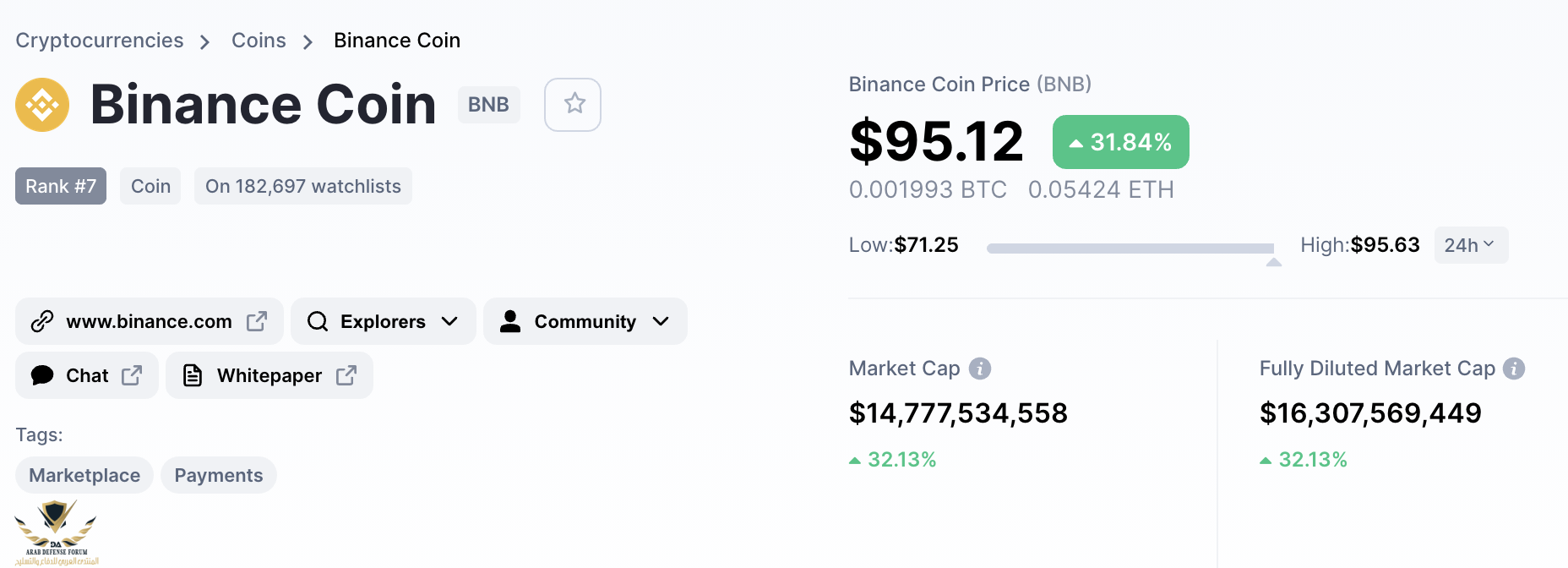This screenshot has height=568, width=1568.
Task: Click the Whitepaper document icon
Action: pyautogui.click(x=193, y=375)
